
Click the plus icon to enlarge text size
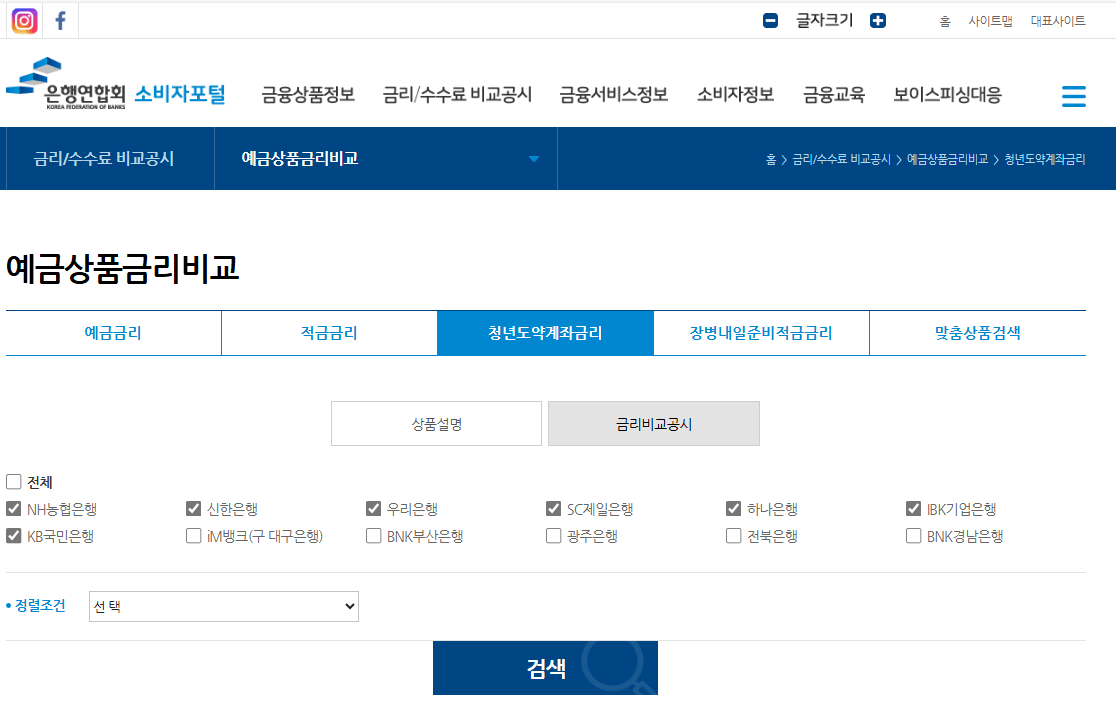[x=877, y=19]
